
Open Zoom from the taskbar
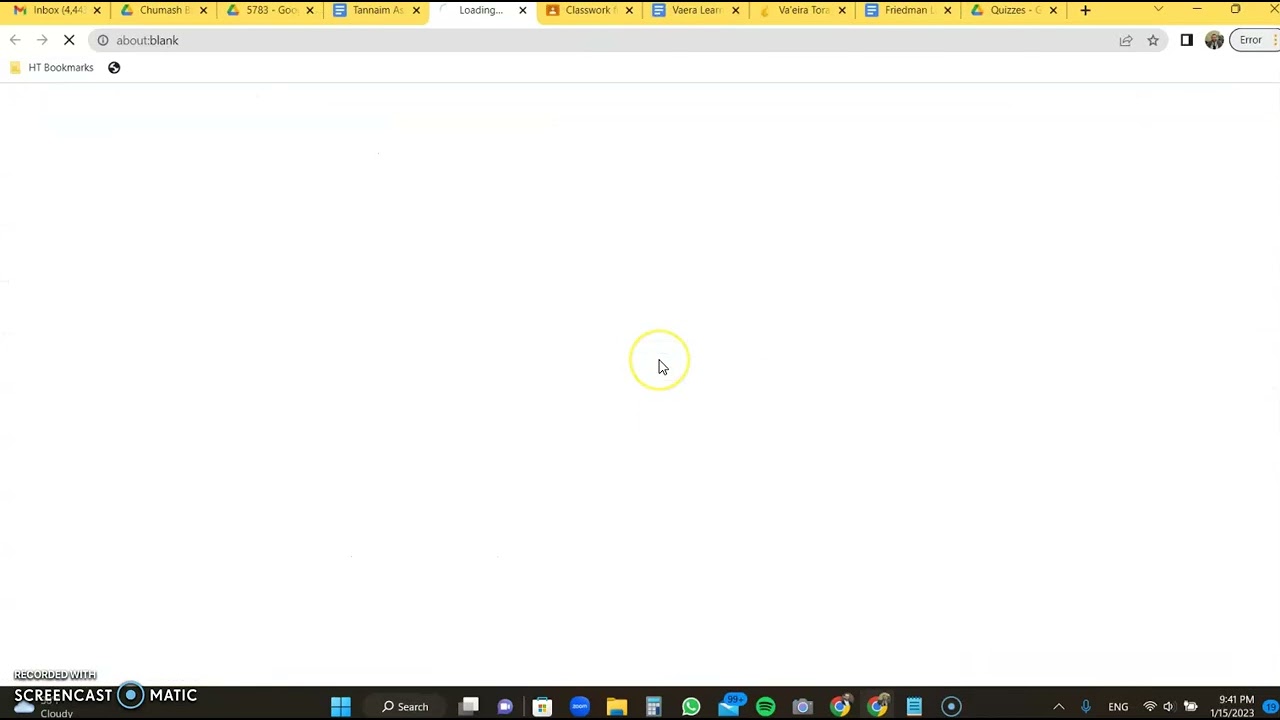580,707
